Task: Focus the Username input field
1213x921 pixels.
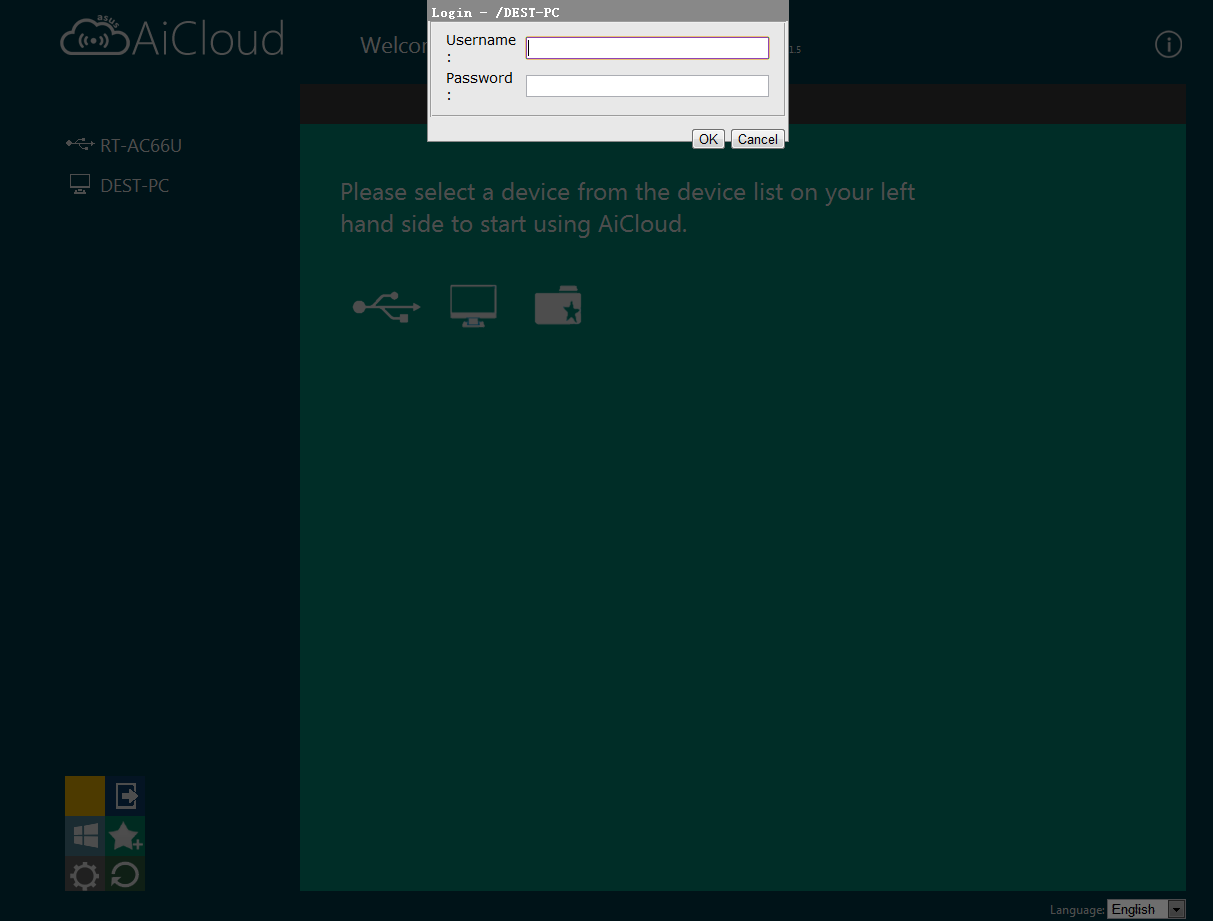Action: [647, 48]
